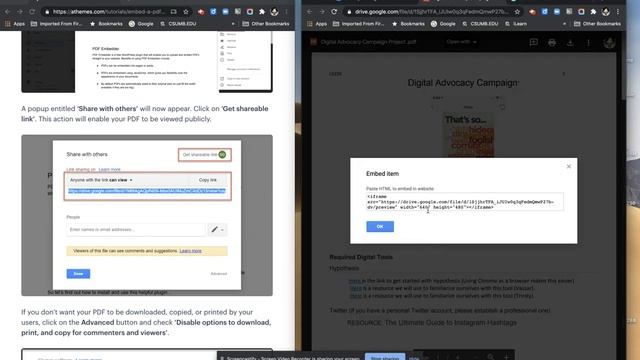The width and height of the screenshot is (640, 360).
Task: Open the profile avatar in the athemes window toolbar
Action: [274, 12]
